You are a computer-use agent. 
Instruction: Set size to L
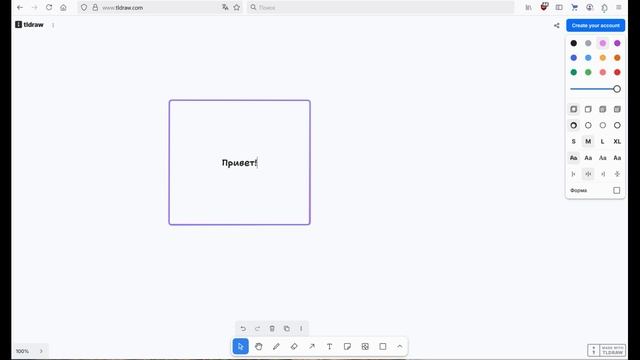[x=603, y=142]
